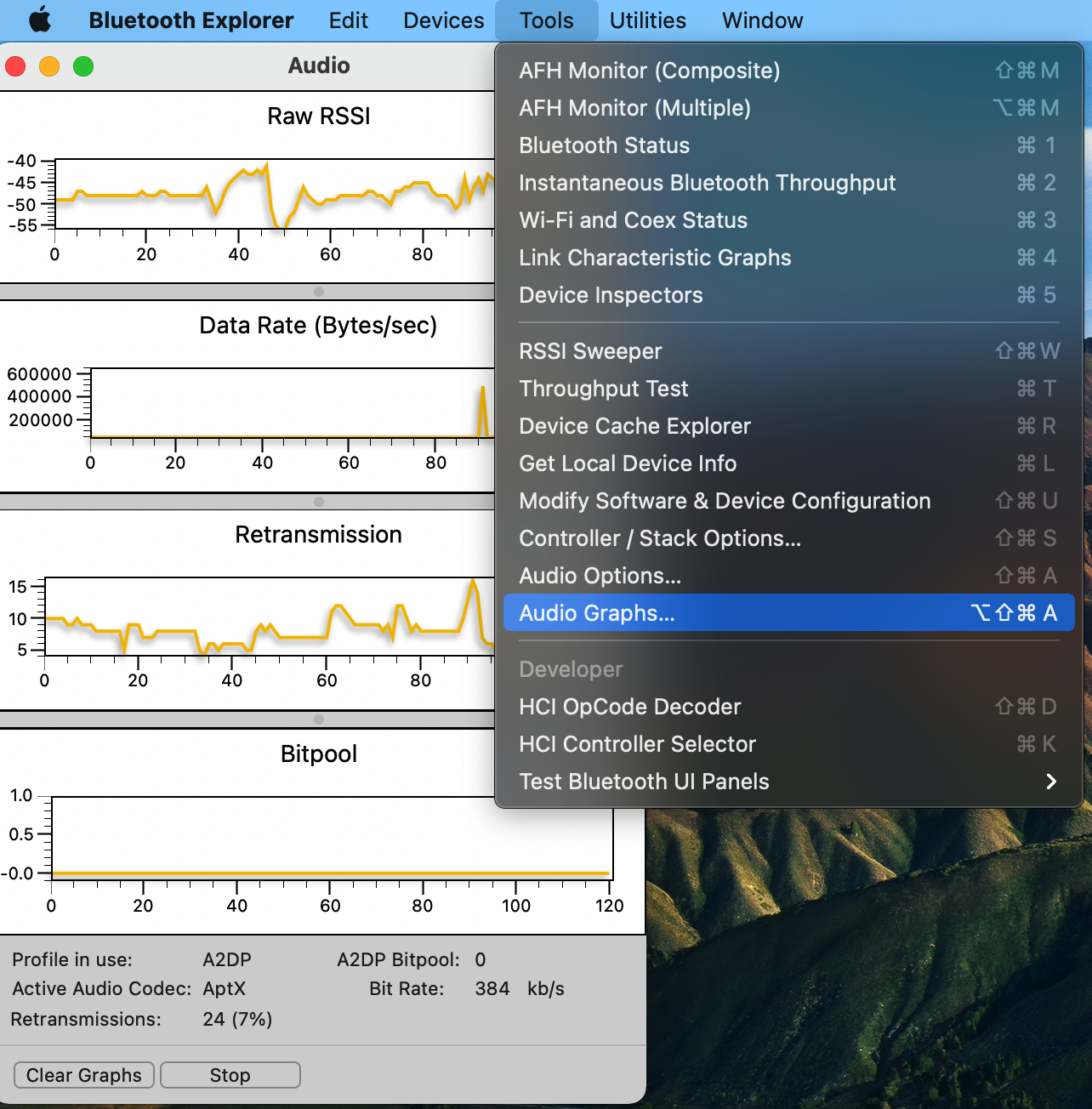Click the Data Rate (Bytes/sec) title
This screenshot has width=1092, height=1109.
(x=318, y=326)
